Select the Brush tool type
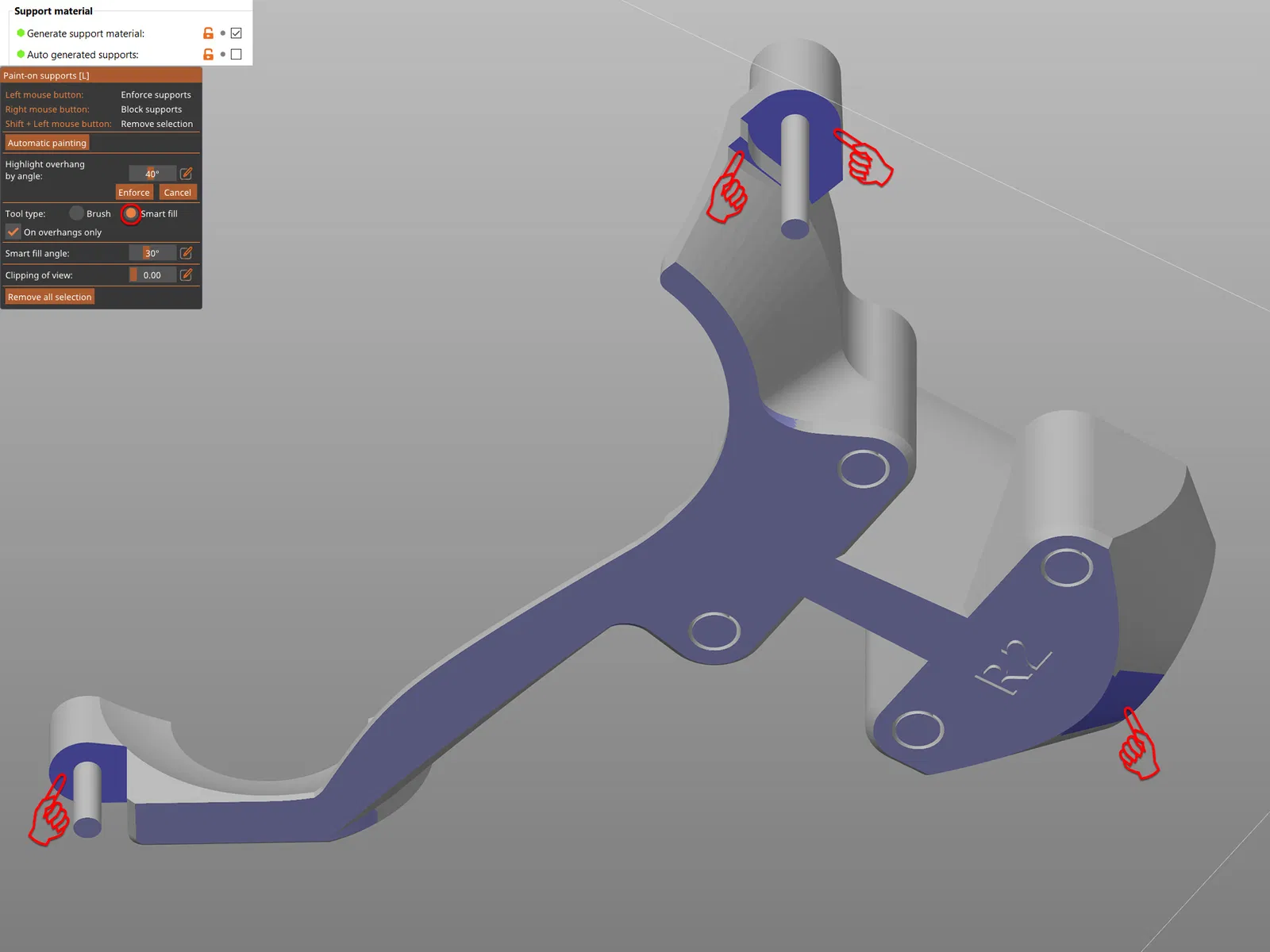This screenshot has height=952, width=1270. point(77,213)
